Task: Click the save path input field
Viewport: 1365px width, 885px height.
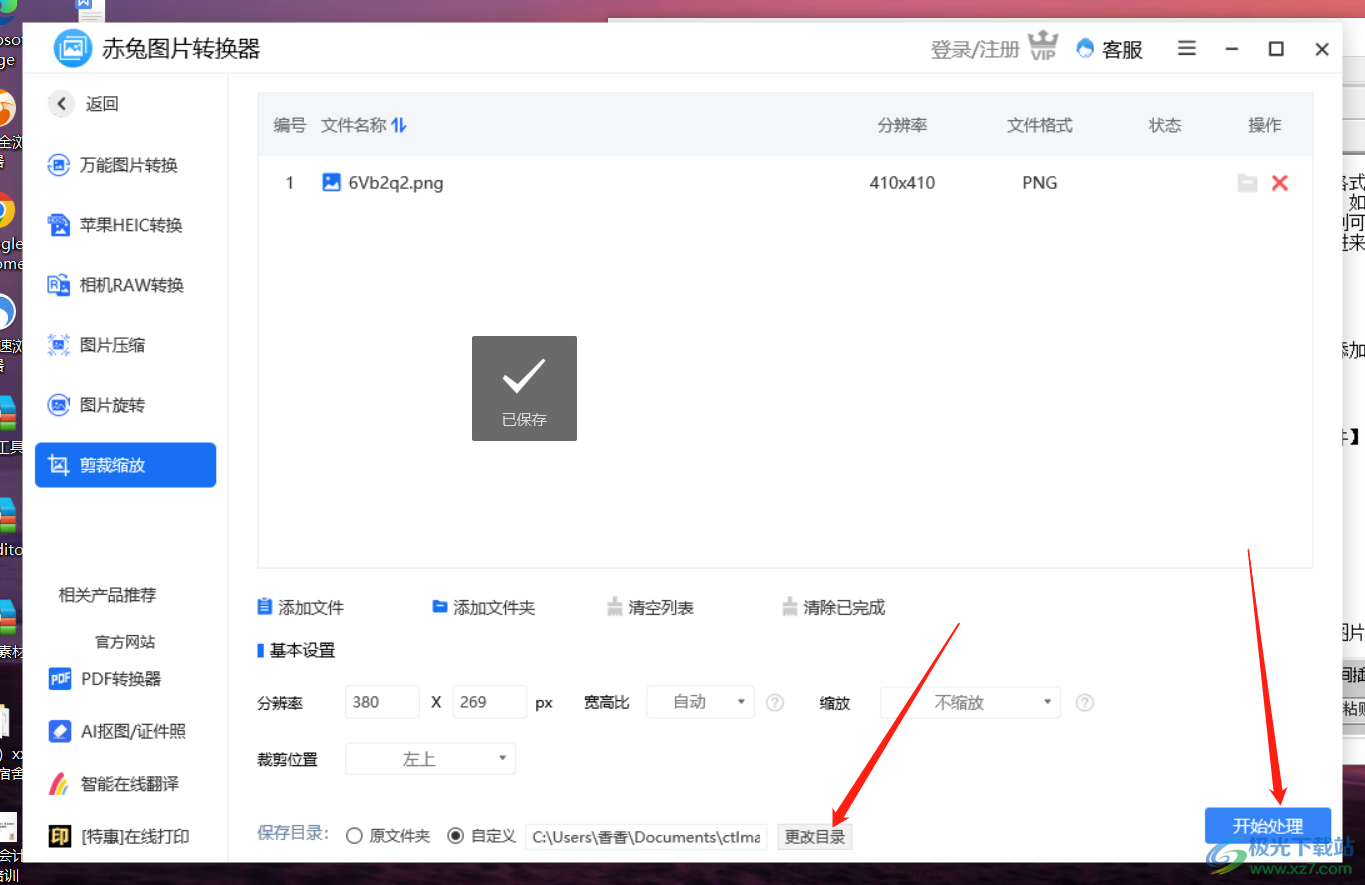Action: pyautogui.click(x=646, y=837)
